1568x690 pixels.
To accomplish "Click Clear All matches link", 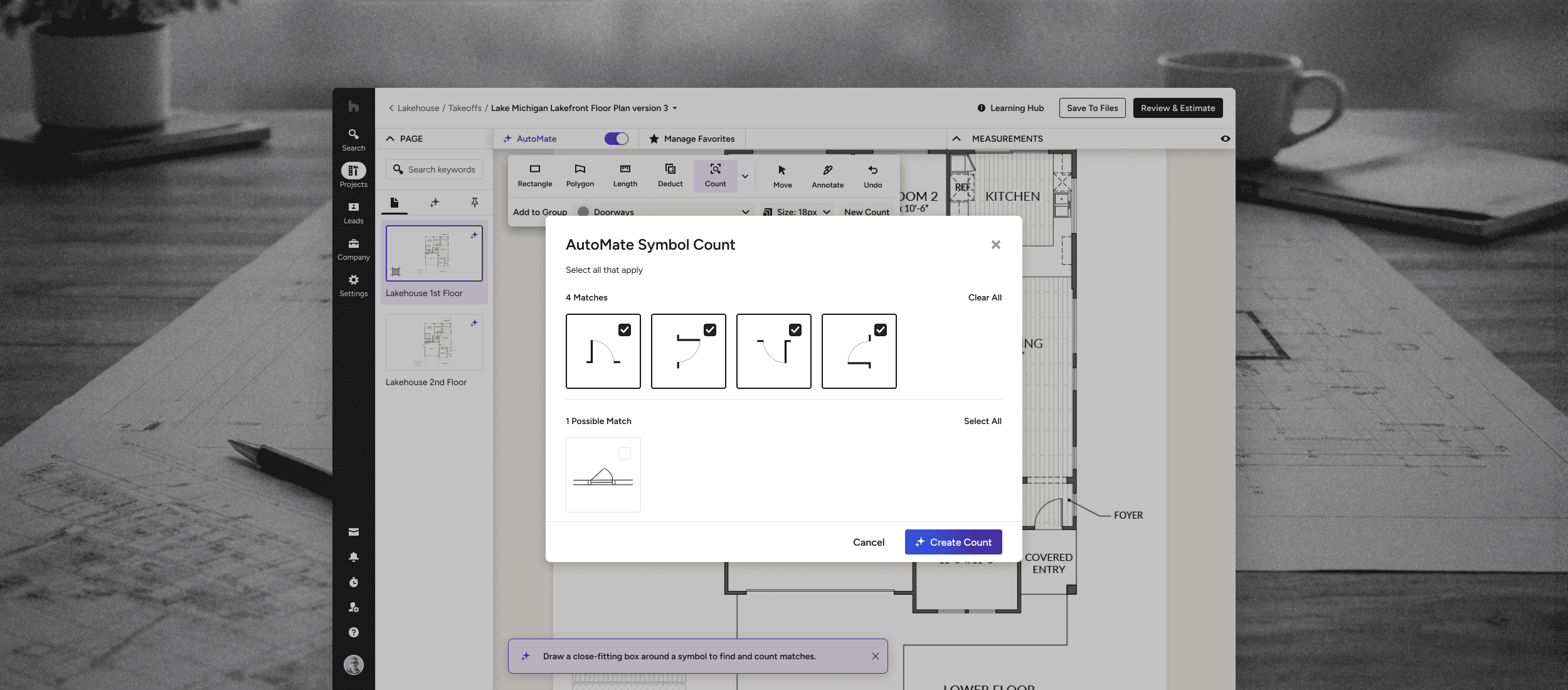I will pos(984,297).
